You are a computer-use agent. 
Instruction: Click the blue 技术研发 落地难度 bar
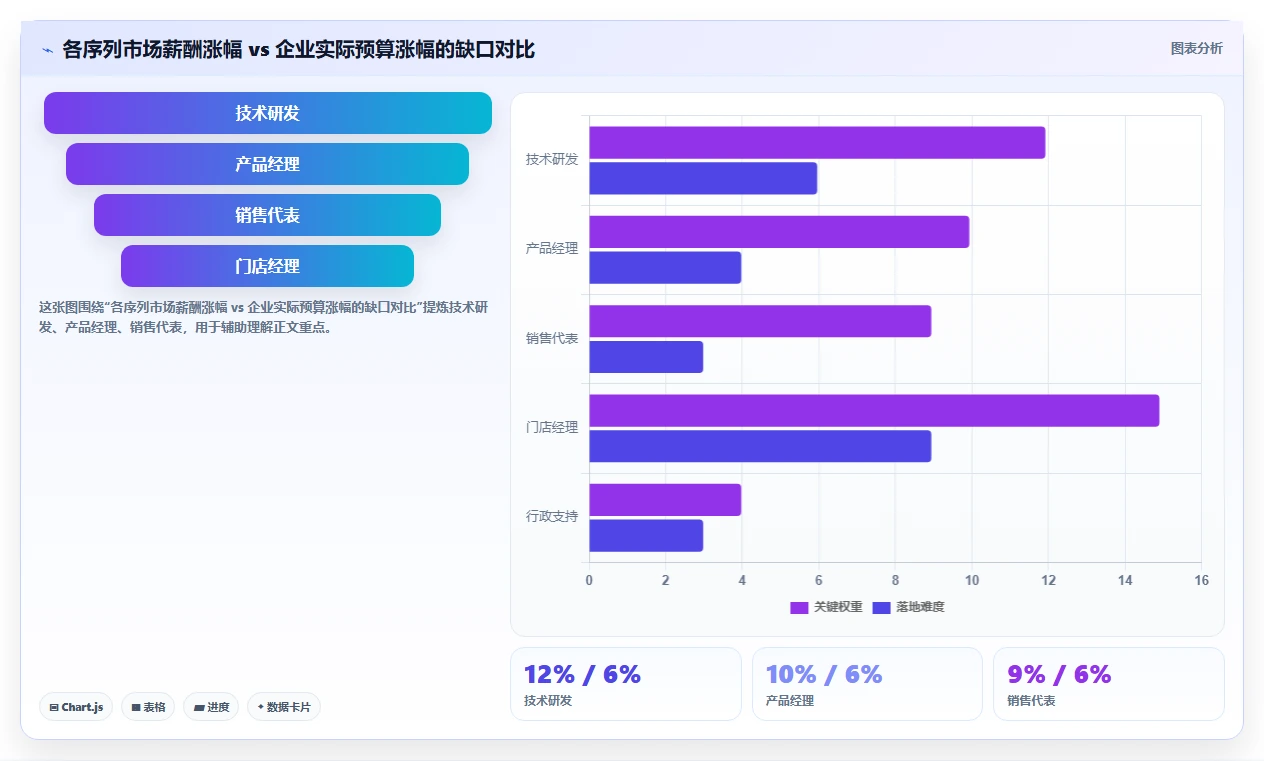coord(703,178)
